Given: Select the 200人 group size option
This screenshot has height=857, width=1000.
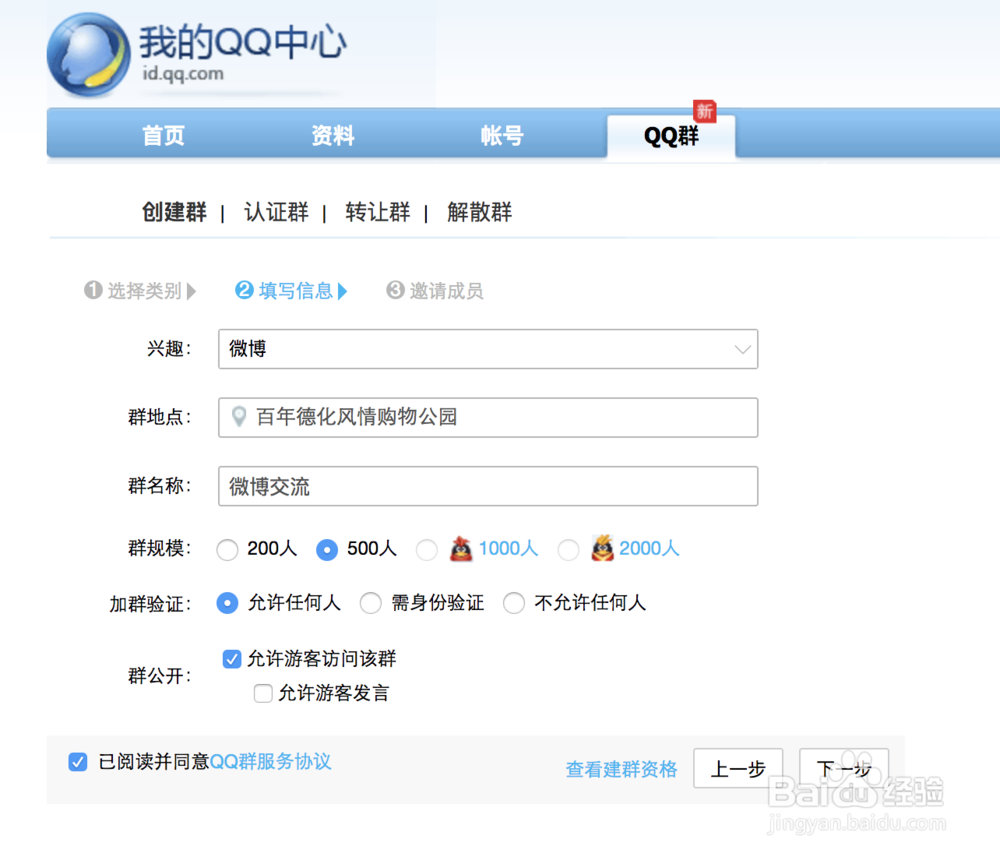Looking at the screenshot, I should coord(227,549).
